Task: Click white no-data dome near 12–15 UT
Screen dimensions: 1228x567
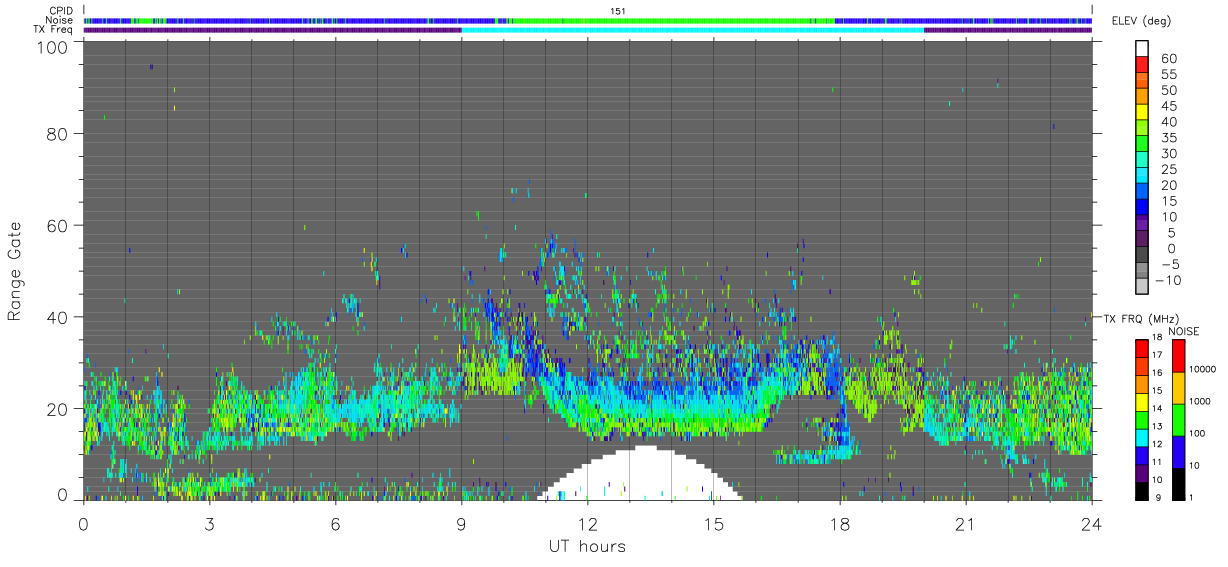Action: (x=640, y=475)
